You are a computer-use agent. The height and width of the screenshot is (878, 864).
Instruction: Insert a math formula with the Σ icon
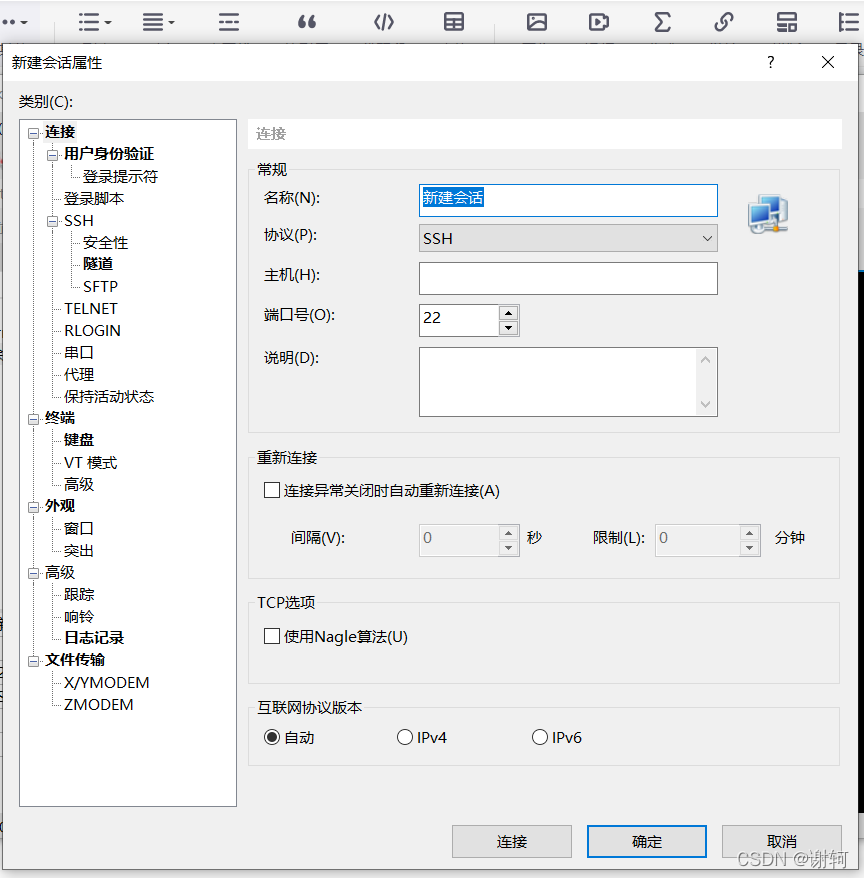[x=662, y=21]
